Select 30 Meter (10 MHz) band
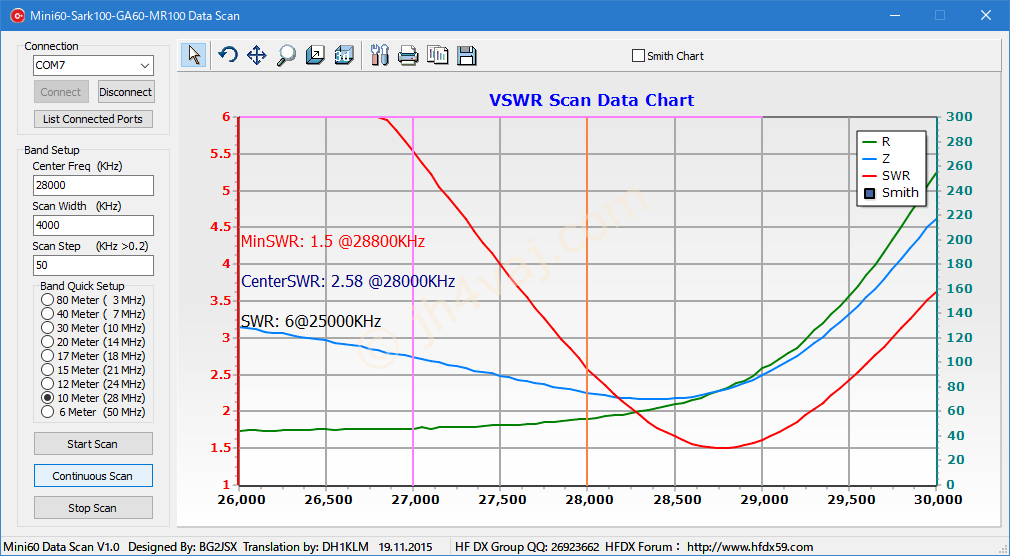This screenshot has height=556, width=1010. (x=47, y=328)
